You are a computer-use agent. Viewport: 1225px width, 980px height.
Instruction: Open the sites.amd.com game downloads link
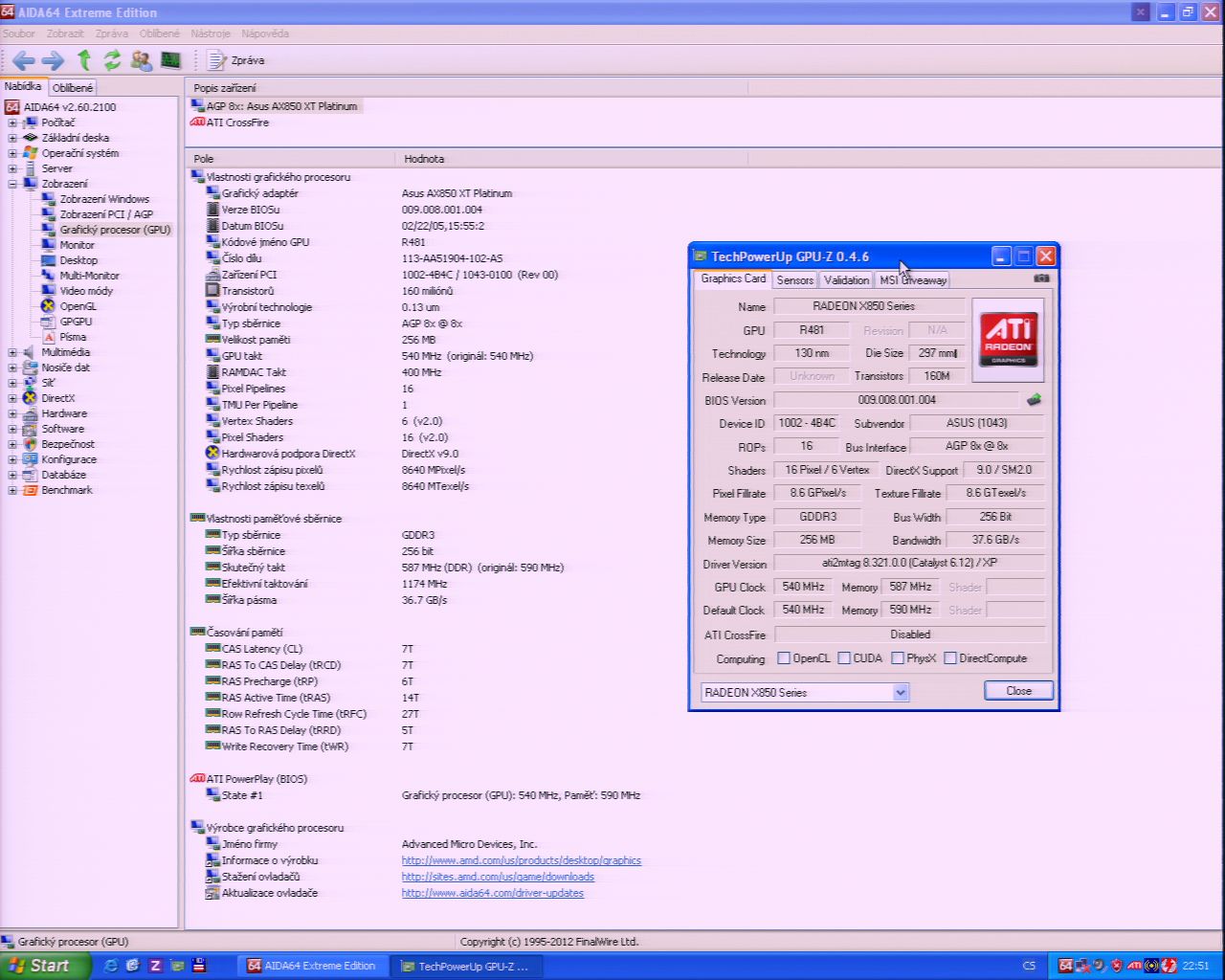(x=498, y=877)
